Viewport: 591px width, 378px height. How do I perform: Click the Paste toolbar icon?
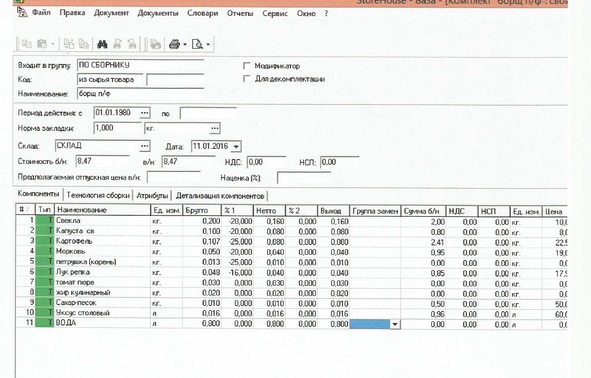(42, 44)
